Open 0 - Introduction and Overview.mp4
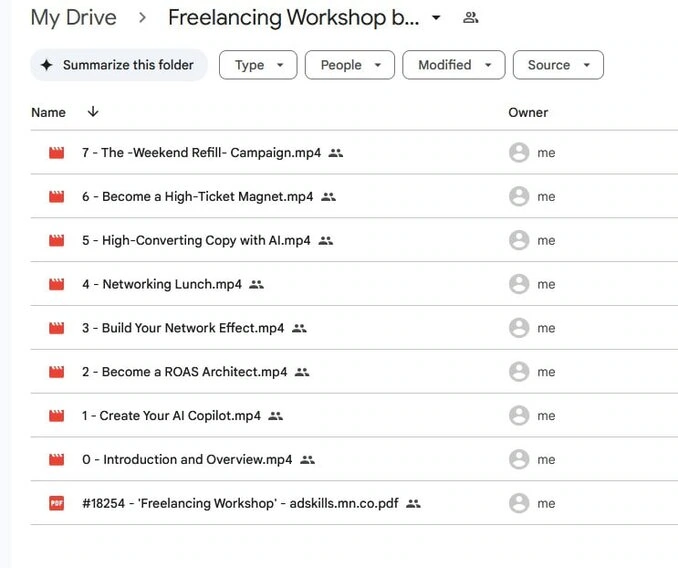The image size is (678, 568). (187, 460)
